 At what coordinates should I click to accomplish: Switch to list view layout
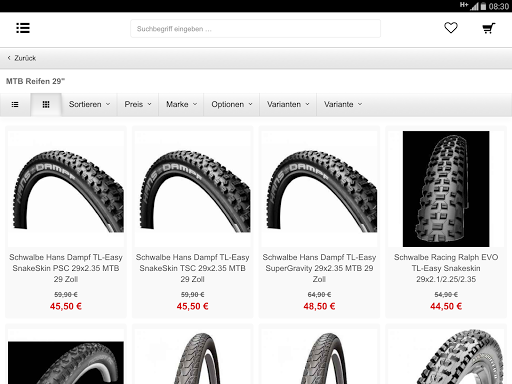tap(15, 105)
